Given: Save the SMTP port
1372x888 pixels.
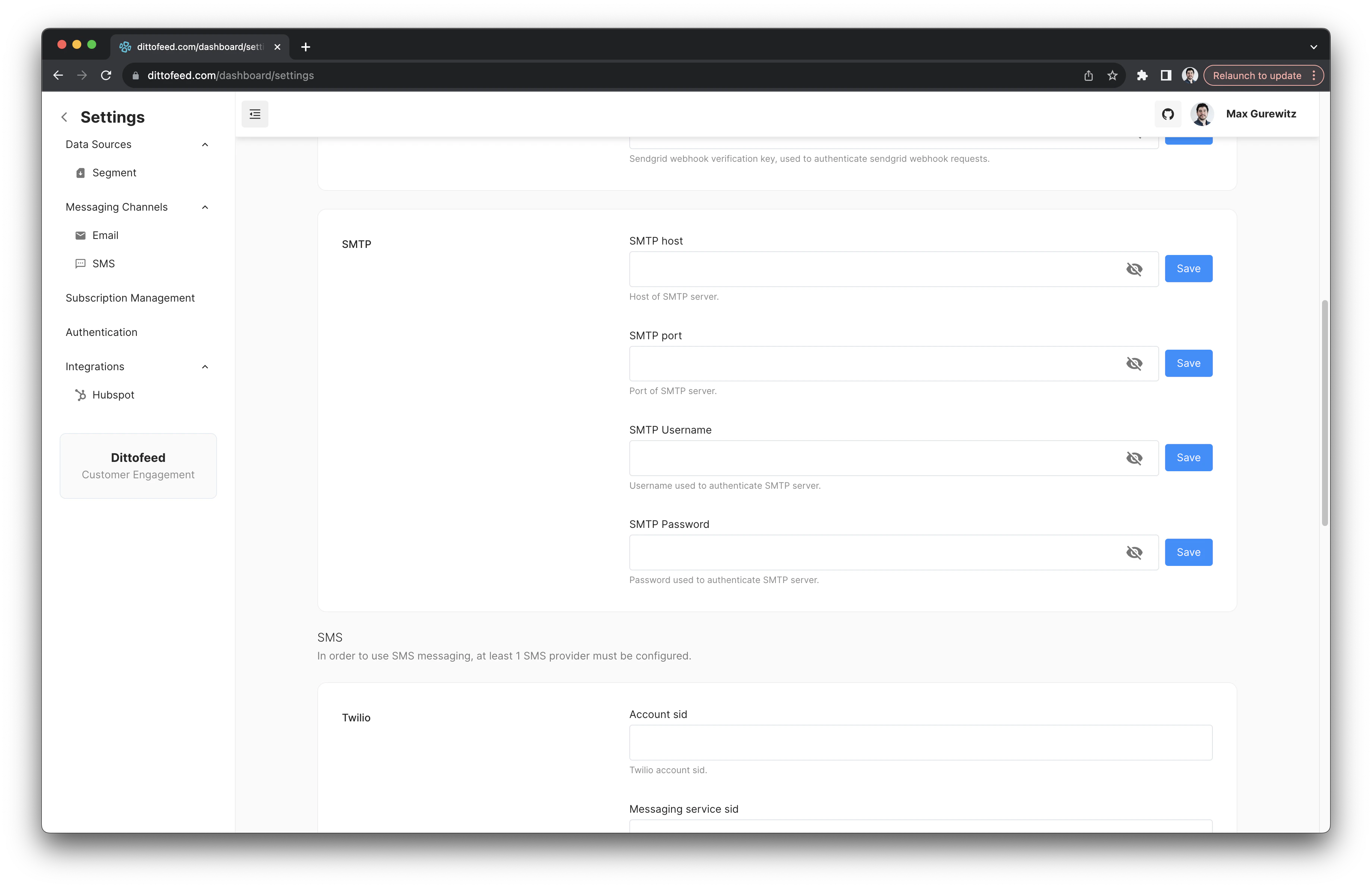Looking at the screenshot, I should point(1188,363).
